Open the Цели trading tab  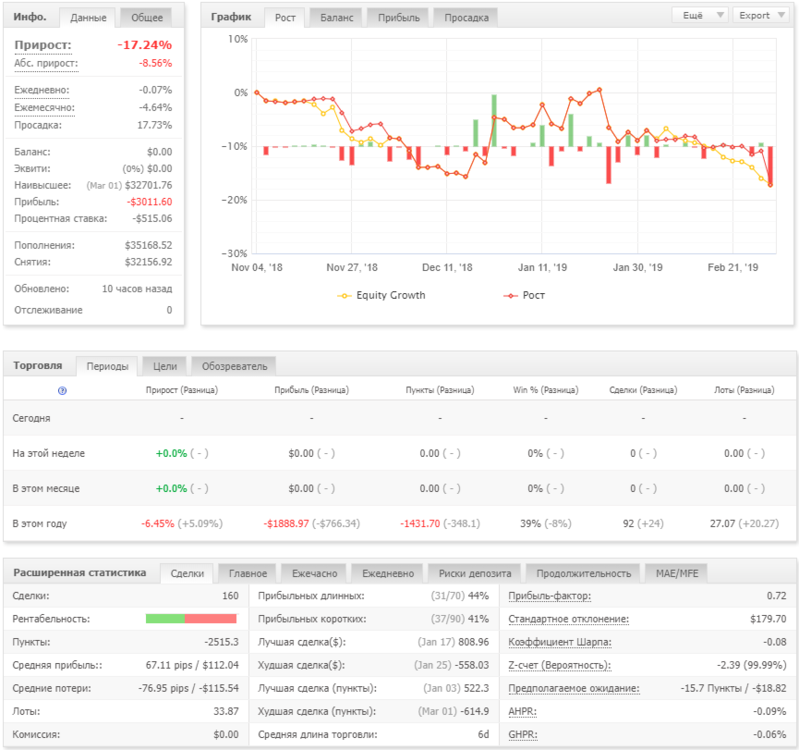(x=165, y=366)
